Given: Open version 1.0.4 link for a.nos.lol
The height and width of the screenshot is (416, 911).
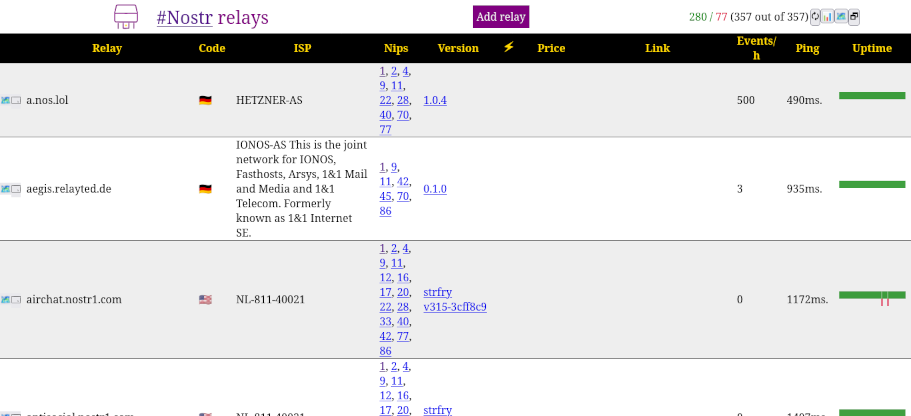Looking at the screenshot, I should pyautogui.click(x=435, y=101).
